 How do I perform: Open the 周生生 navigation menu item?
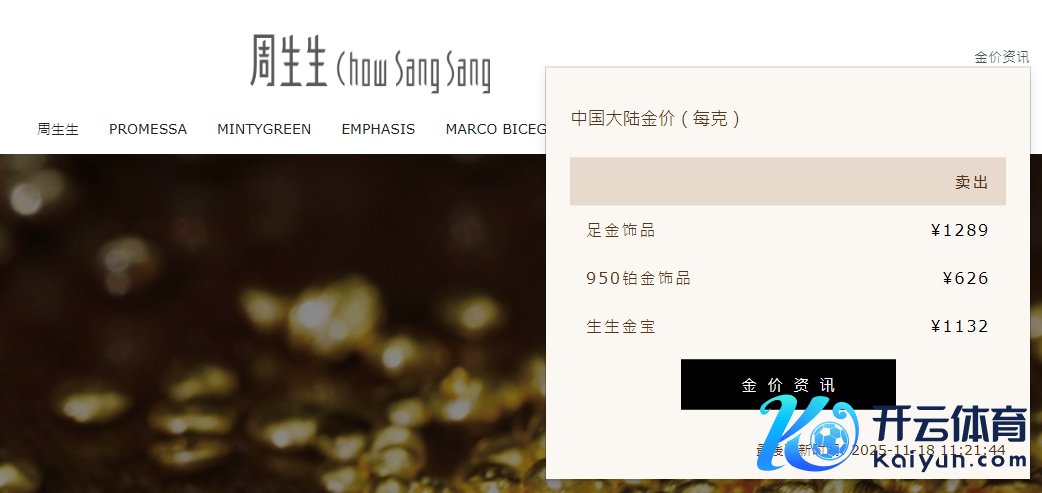[58, 129]
